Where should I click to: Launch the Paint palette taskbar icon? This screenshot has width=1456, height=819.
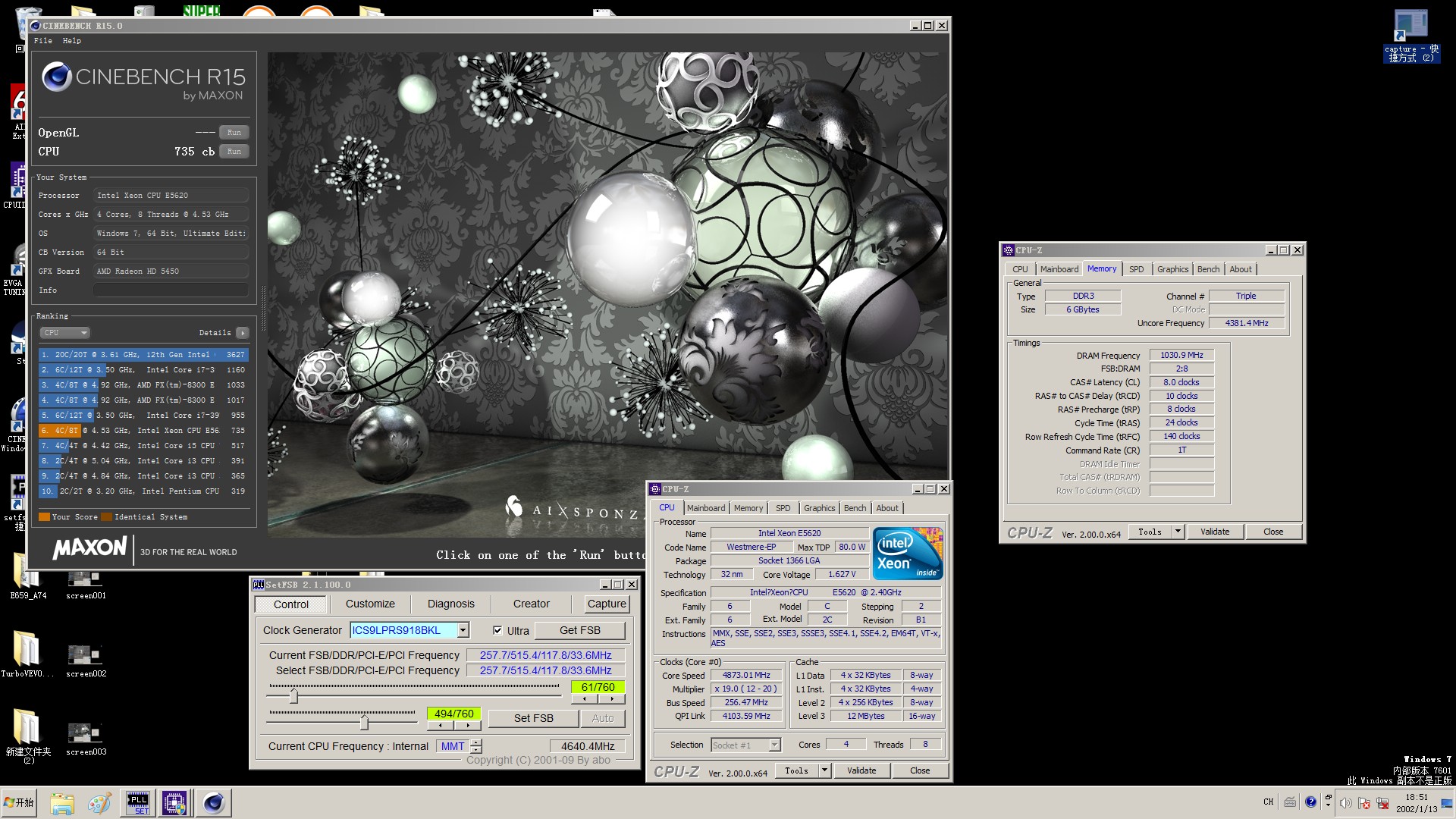[x=99, y=803]
